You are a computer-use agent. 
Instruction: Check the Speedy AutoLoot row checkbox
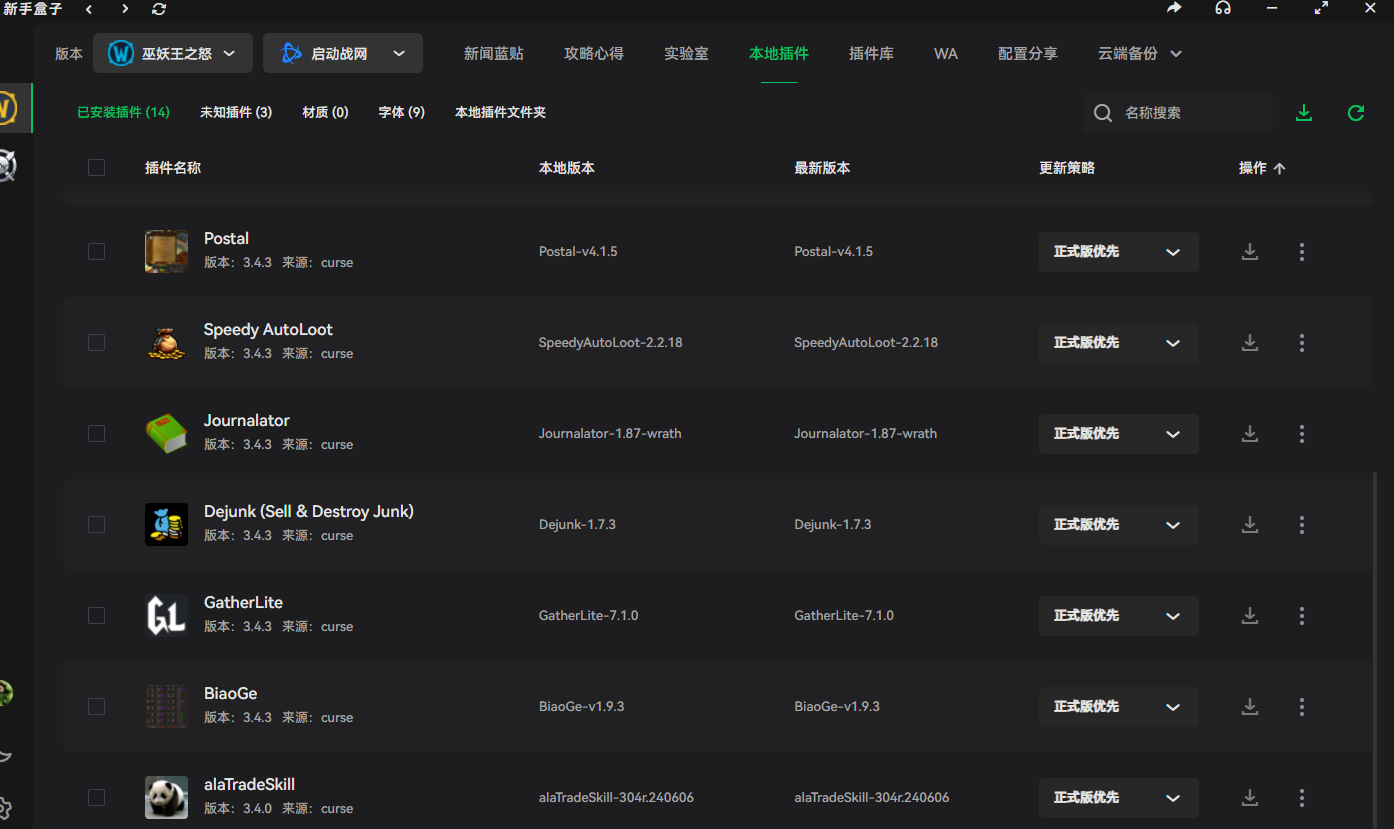click(x=96, y=343)
